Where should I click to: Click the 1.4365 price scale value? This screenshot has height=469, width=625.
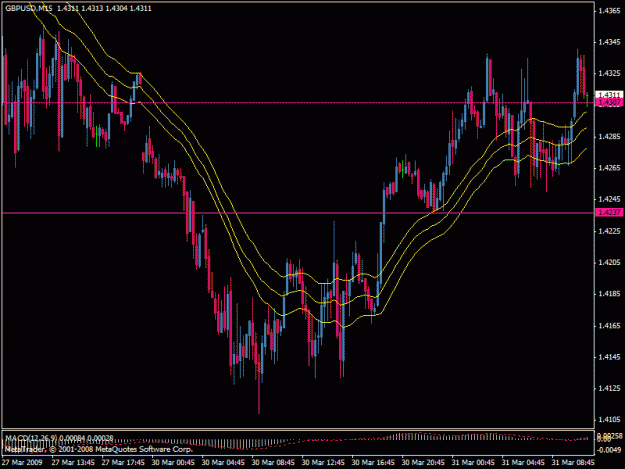point(609,11)
